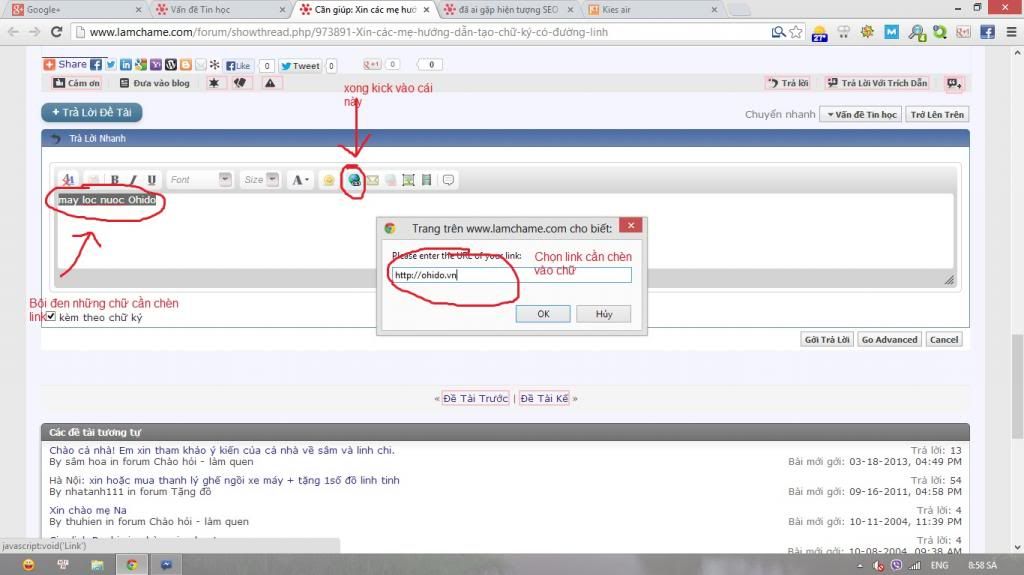
Task: Toggle underline formatting in editor
Action: (152, 181)
